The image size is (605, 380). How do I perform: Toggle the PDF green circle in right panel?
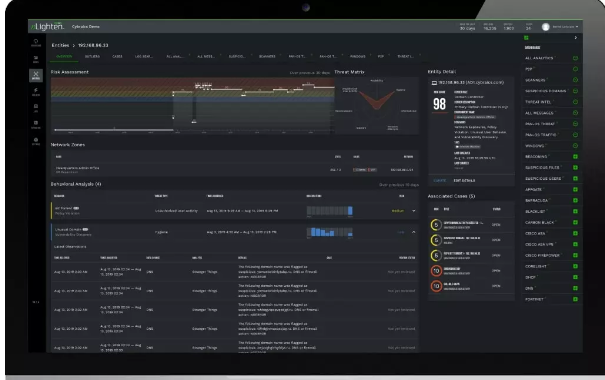pos(575,69)
